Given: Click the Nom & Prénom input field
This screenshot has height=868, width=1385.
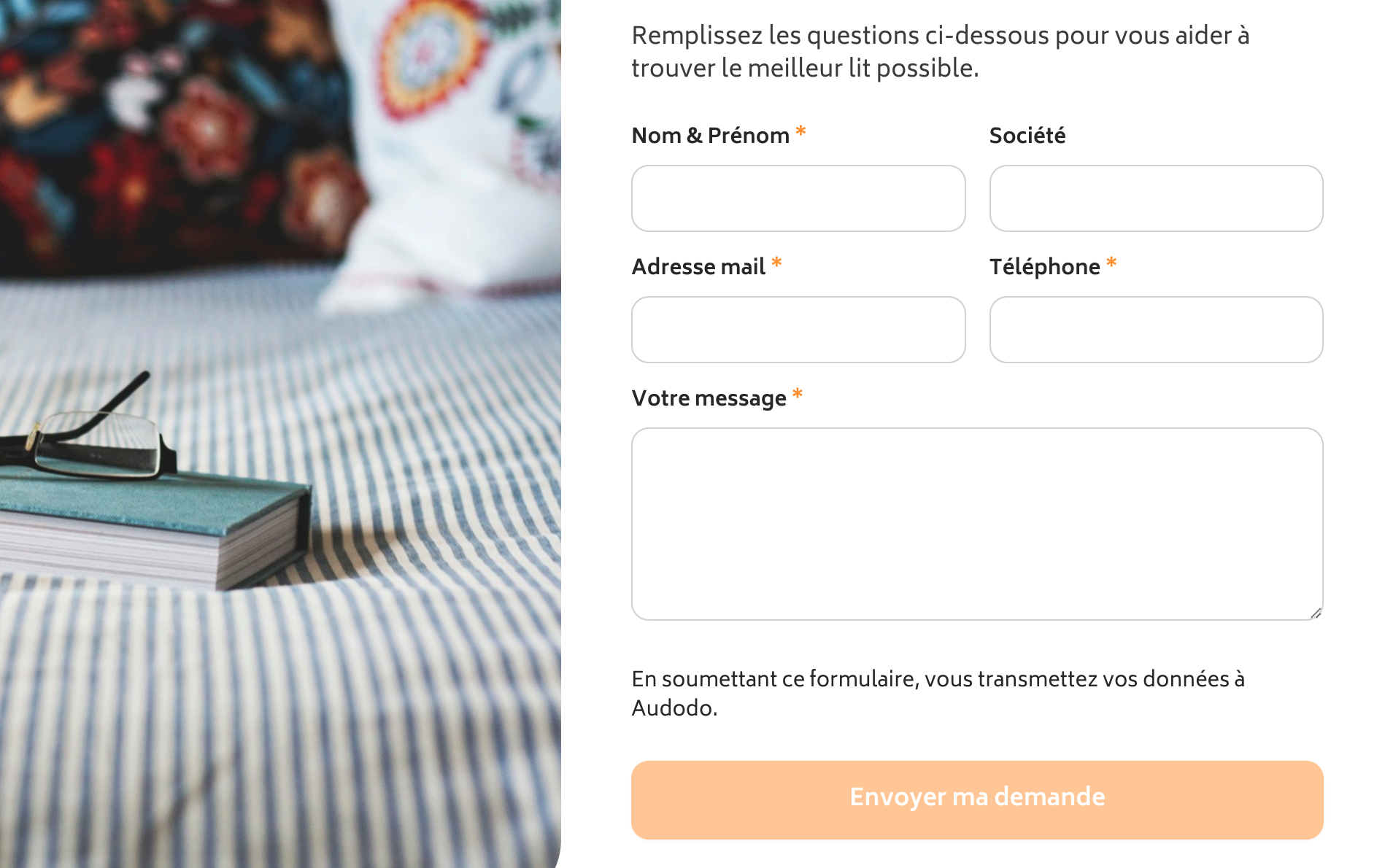Looking at the screenshot, I should tap(798, 198).
